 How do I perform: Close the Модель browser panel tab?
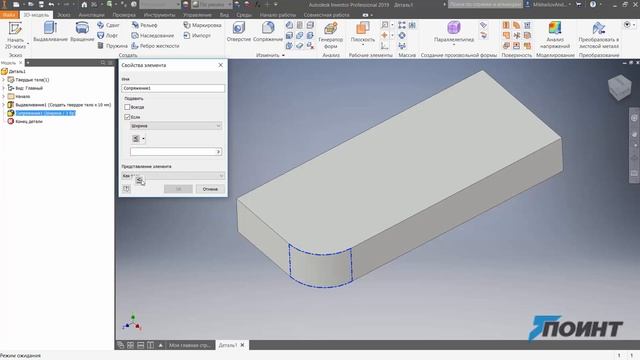[21, 63]
